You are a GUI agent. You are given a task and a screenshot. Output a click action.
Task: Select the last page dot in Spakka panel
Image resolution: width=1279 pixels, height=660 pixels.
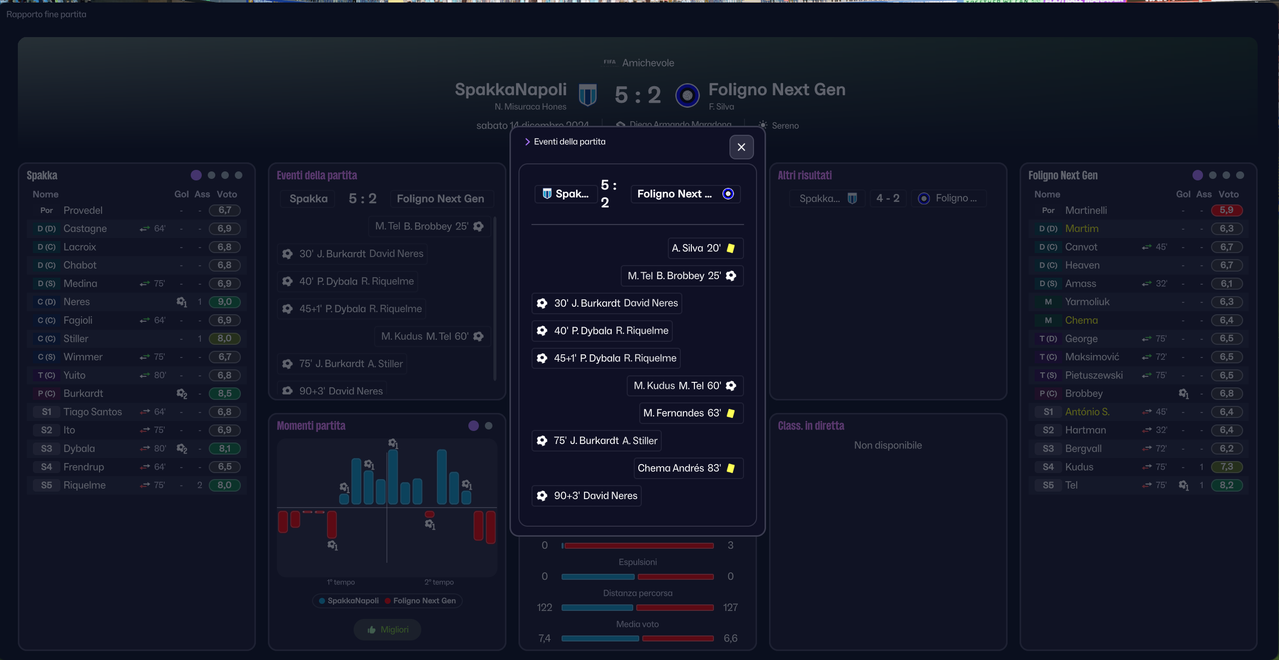click(238, 175)
